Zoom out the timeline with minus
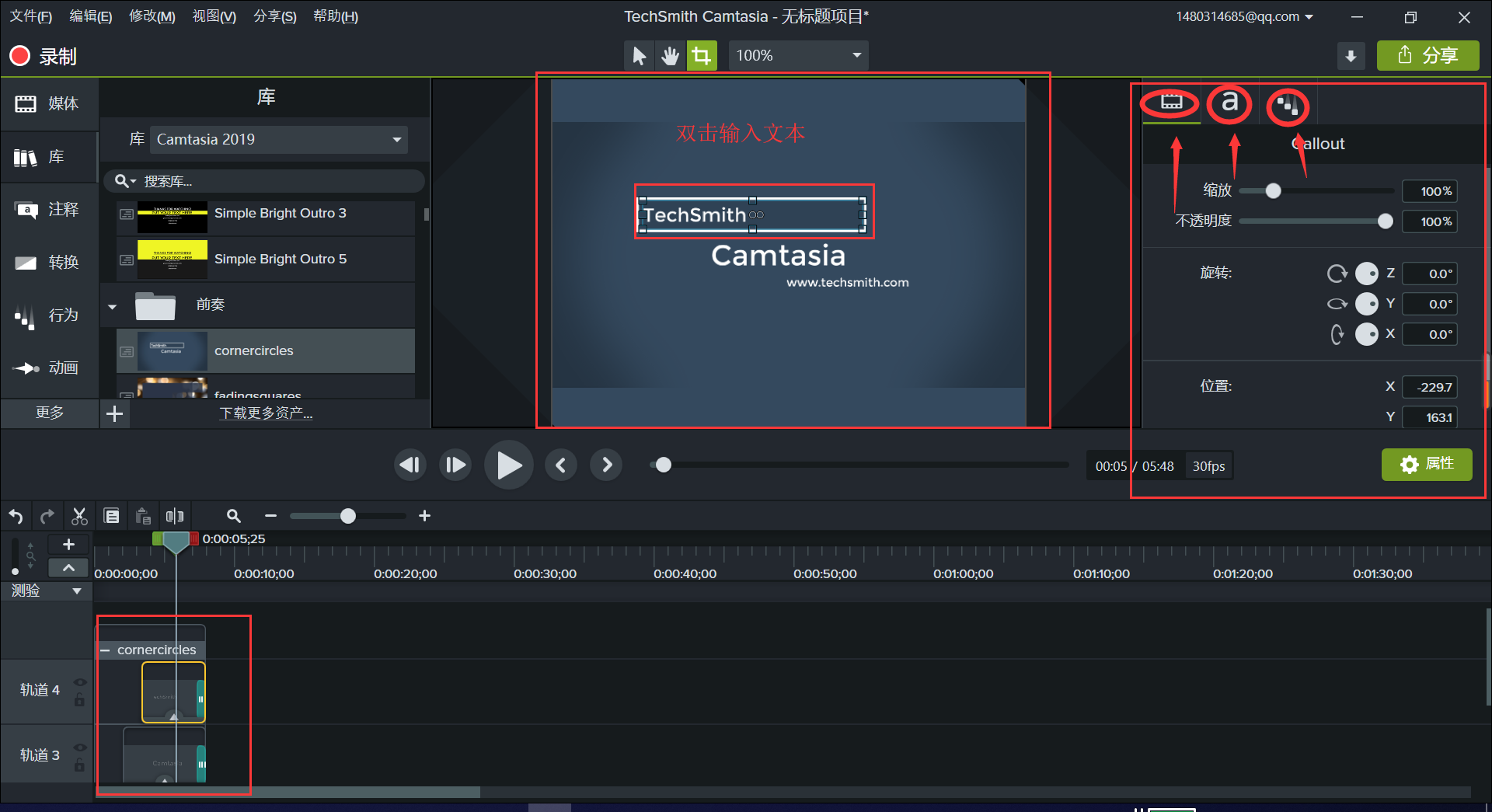The height and width of the screenshot is (812, 1492). click(270, 516)
